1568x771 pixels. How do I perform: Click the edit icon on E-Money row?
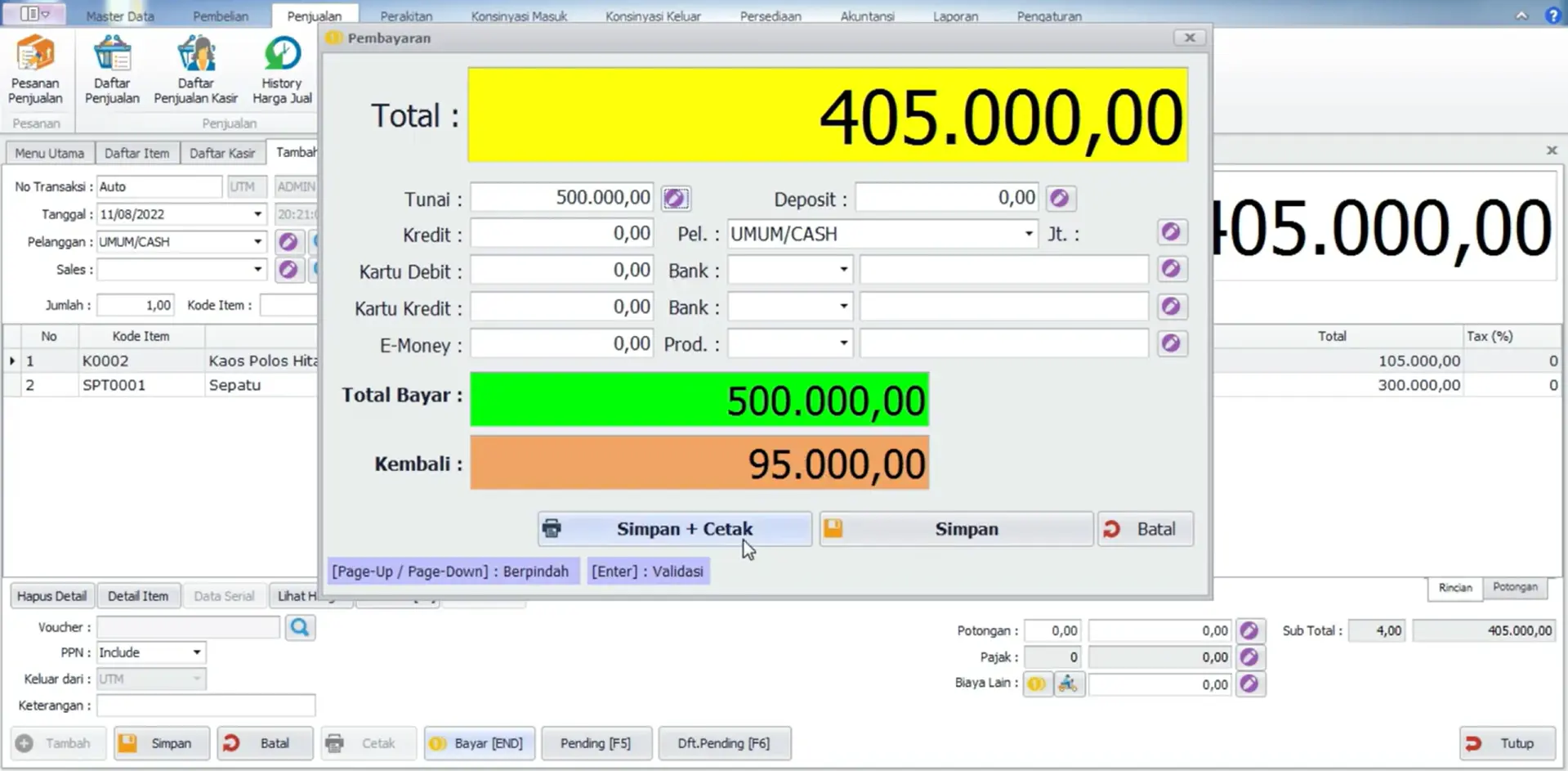tap(1171, 343)
